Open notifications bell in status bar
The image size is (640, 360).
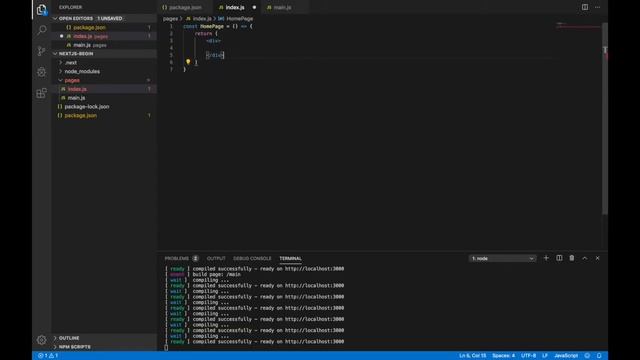point(599,356)
